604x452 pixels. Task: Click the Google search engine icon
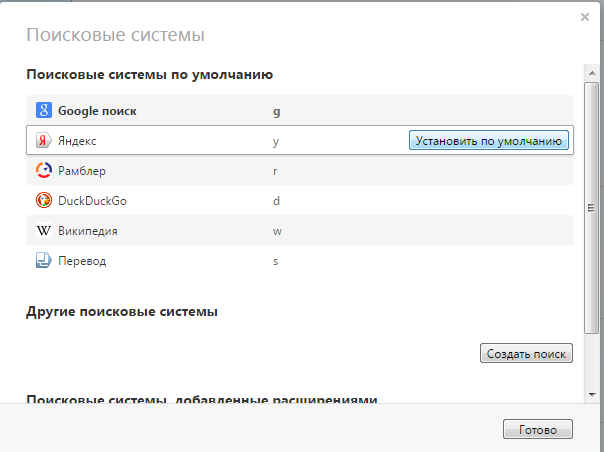(x=44, y=111)
